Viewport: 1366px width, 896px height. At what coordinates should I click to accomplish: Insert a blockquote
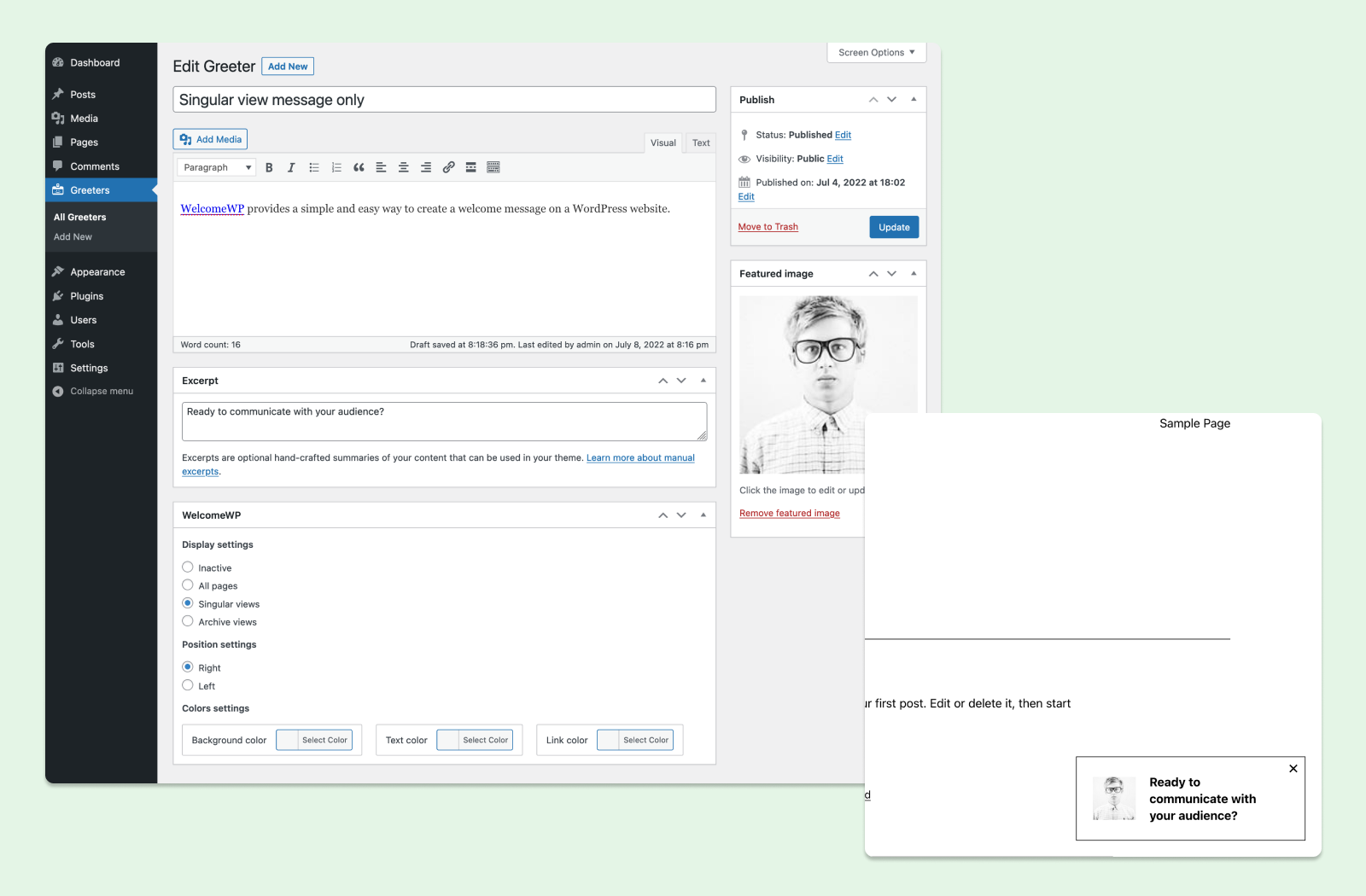tap(359, 167)
